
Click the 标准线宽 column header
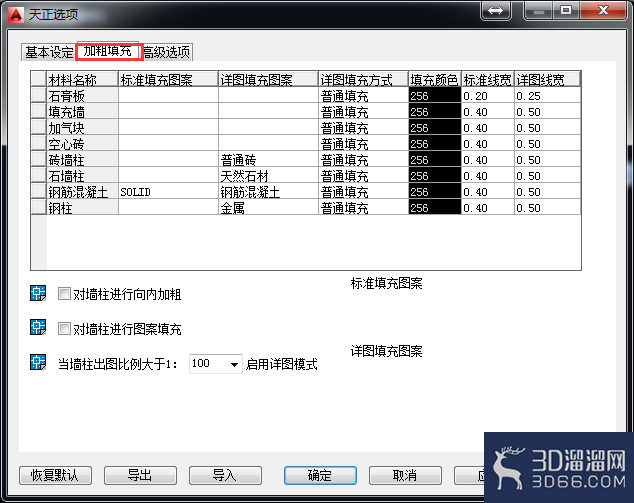(x=488, y=79)
